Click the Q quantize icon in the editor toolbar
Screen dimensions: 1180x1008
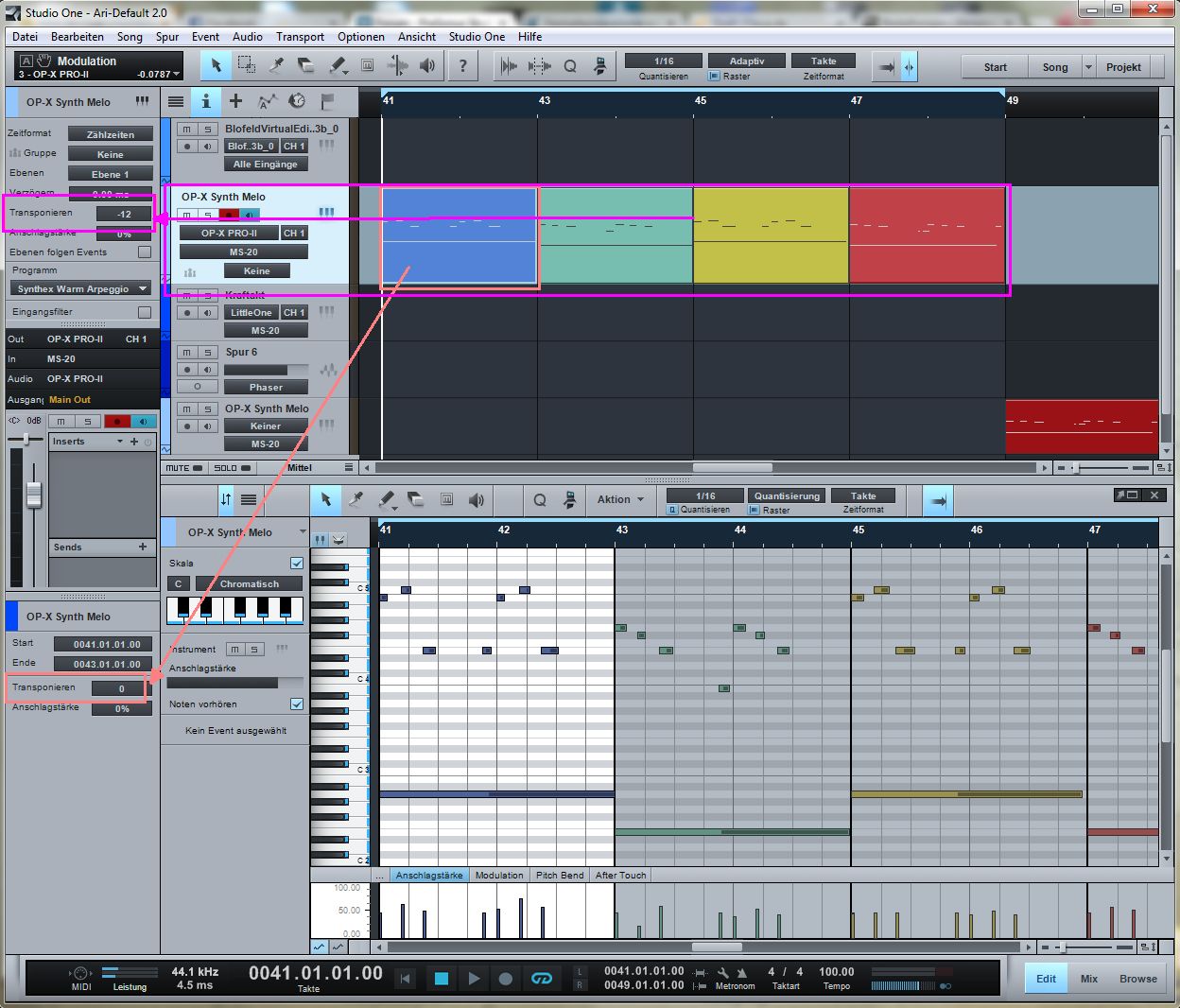pos(540,499)
